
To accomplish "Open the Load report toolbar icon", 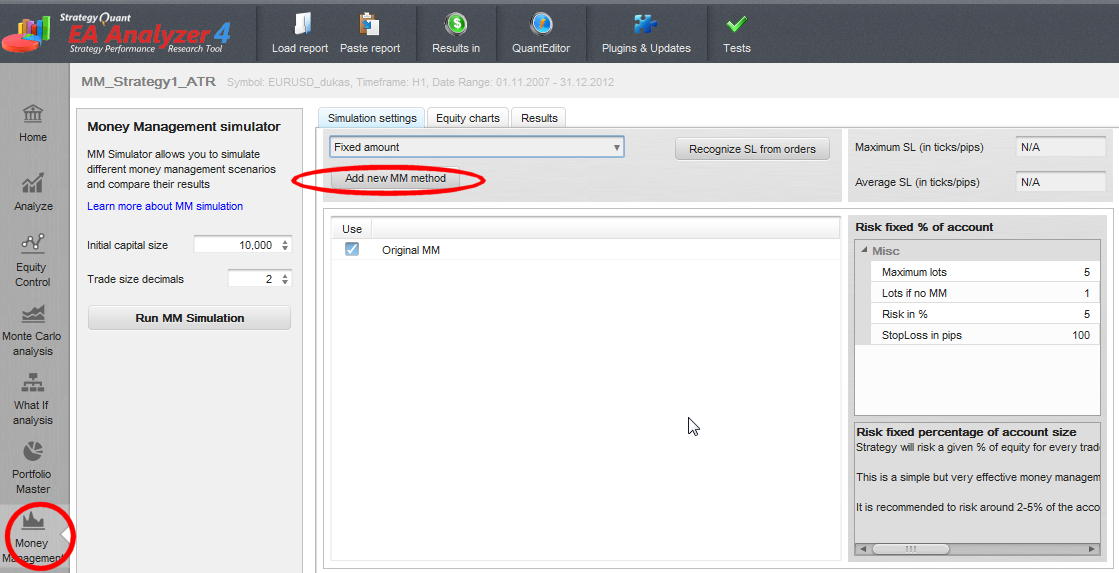I will [x=301, y=24].
